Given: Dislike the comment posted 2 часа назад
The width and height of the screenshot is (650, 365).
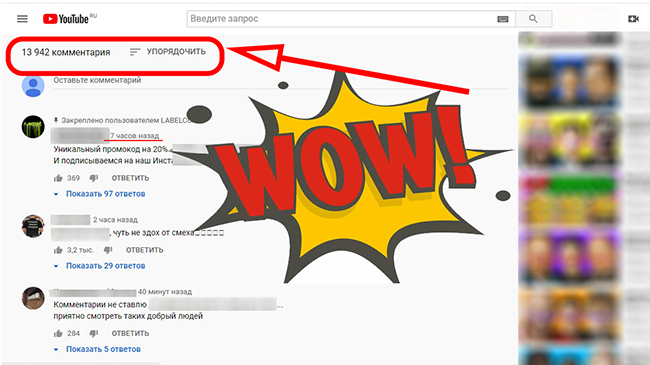Looking at the screenshot, I should pyautogui.click(x=108, y=250).
